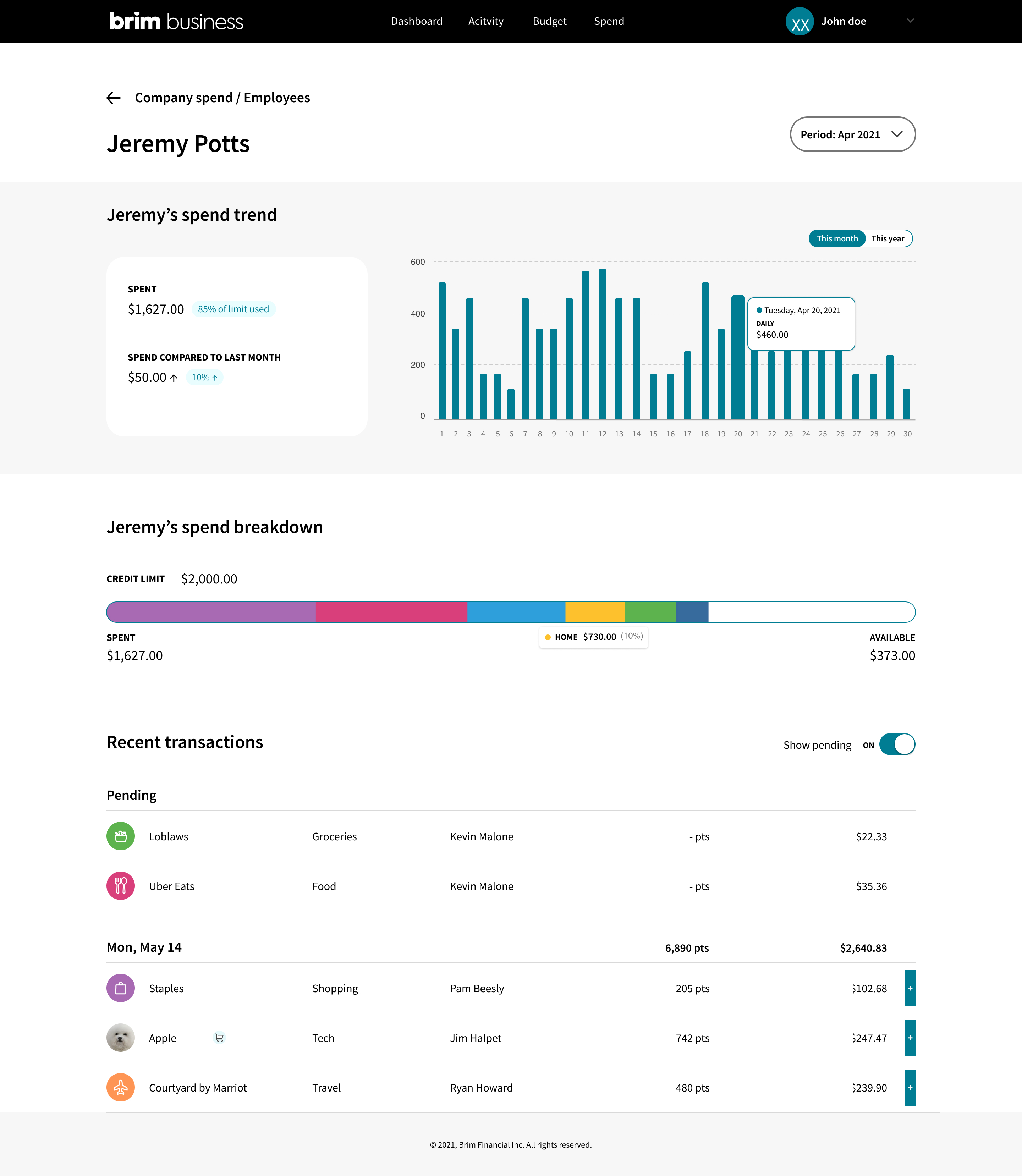Click the brim business logo

[x=176, y=22]
